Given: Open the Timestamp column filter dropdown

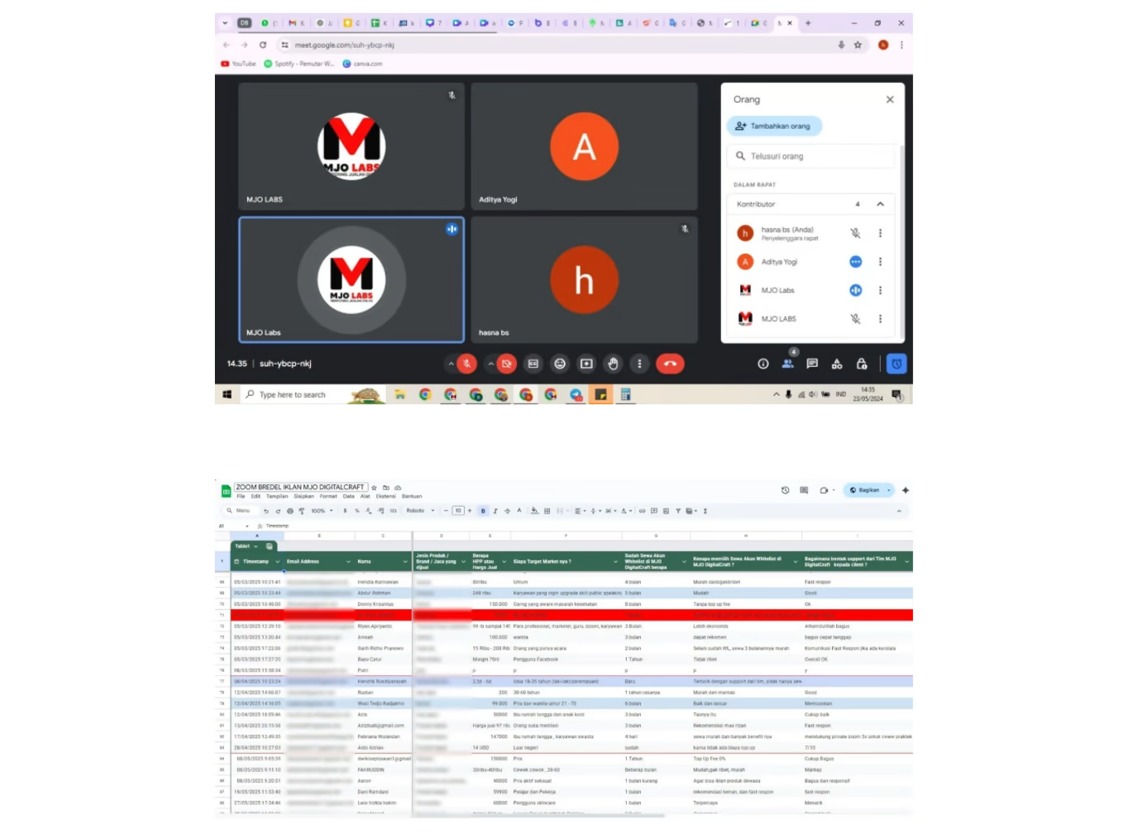Looking at the screenshot, I should pyautogui.click(x=277, y=562).
